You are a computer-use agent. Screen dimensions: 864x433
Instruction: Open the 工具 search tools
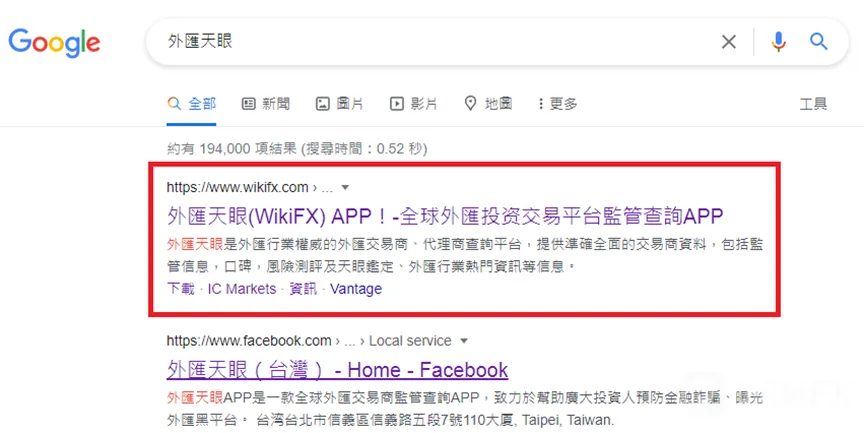pos(813,104)
